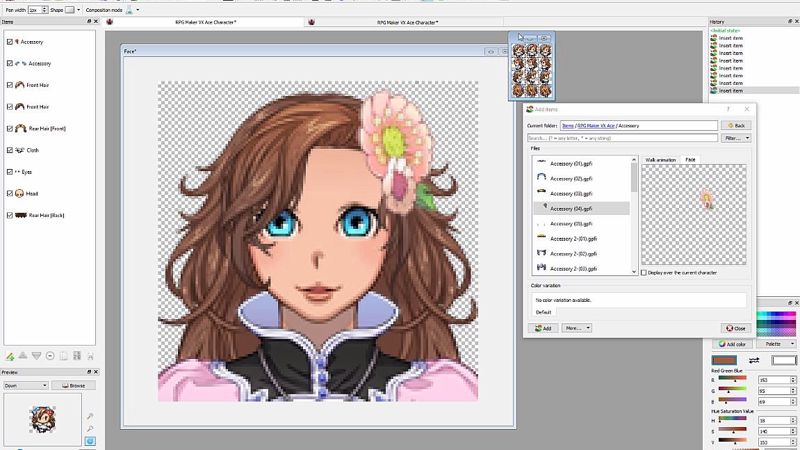Select Accessory 2-(01).gpfi file
Screen dimensions: 800x450
[x=581, y=238]
